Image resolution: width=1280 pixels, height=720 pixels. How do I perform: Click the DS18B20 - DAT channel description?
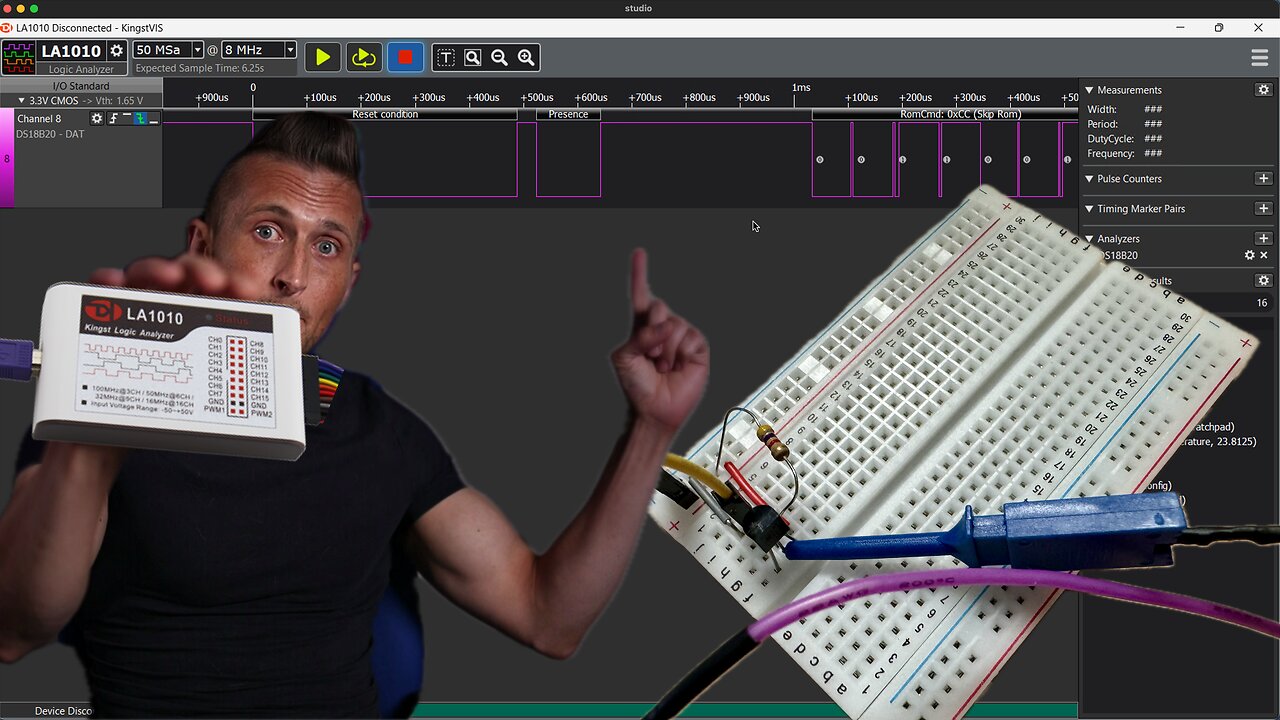pyautogui.click(x=50, y=134)
